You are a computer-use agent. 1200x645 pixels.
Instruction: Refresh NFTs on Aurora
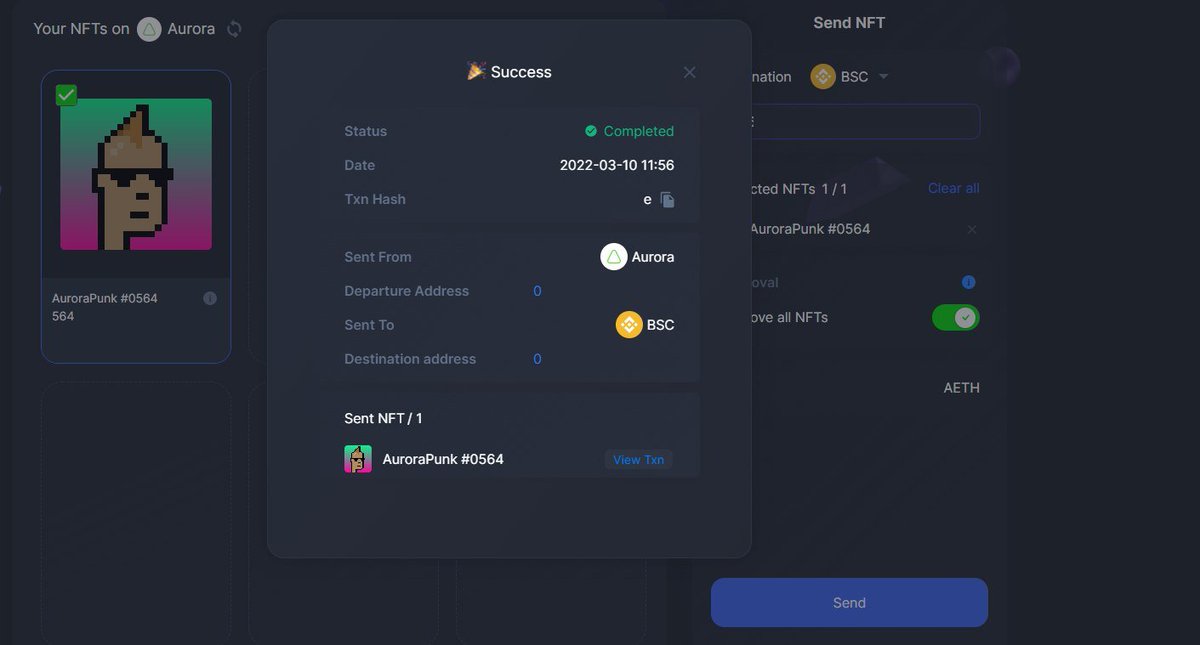(x=234, y=29)
